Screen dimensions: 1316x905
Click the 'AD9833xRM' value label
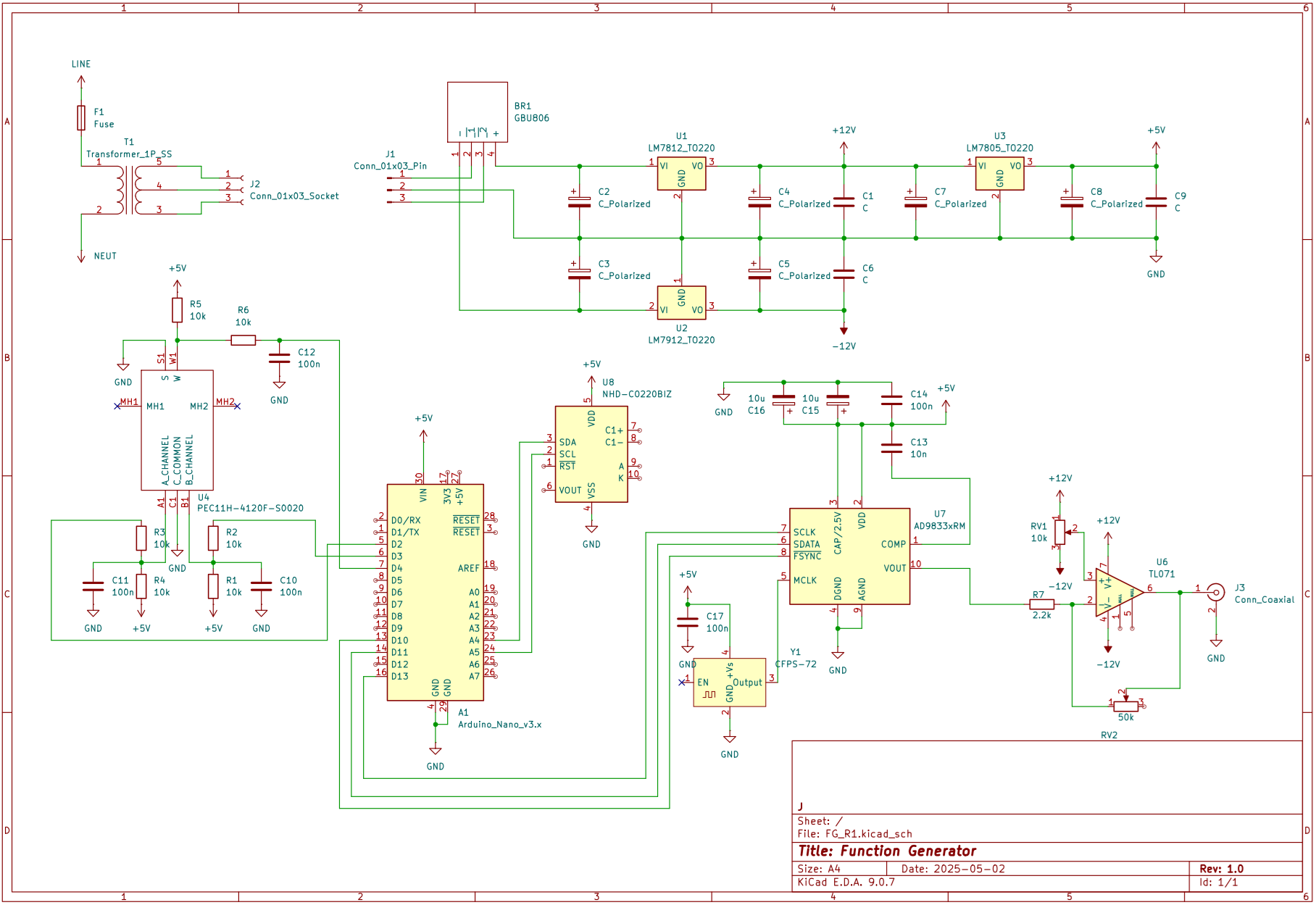coord(939,526)
